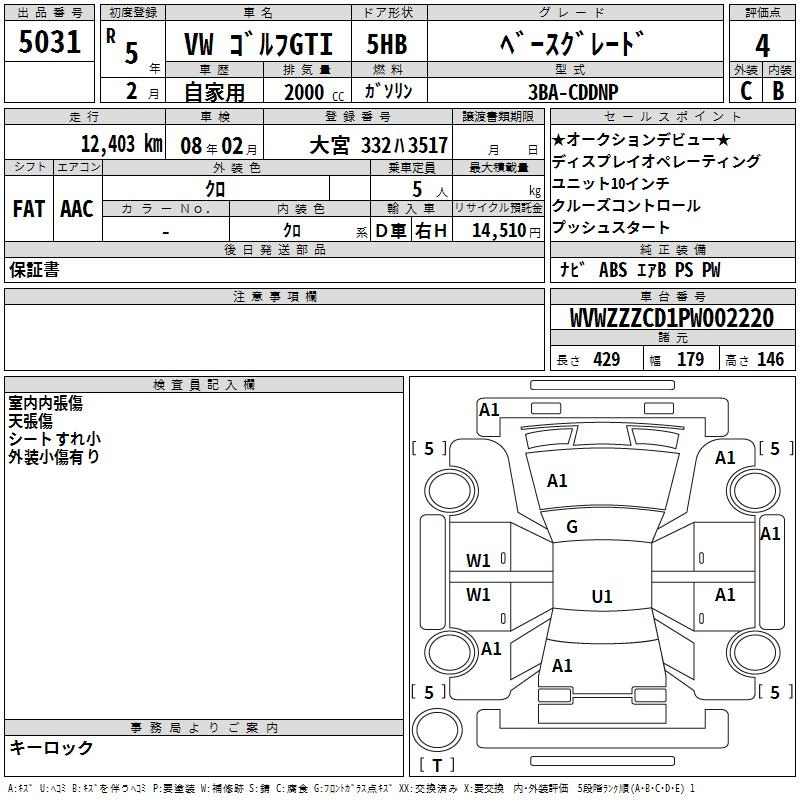Select the A1 mark on front bumper corner
The width and height of the screenshot is (800, 800).
point(489,409)
